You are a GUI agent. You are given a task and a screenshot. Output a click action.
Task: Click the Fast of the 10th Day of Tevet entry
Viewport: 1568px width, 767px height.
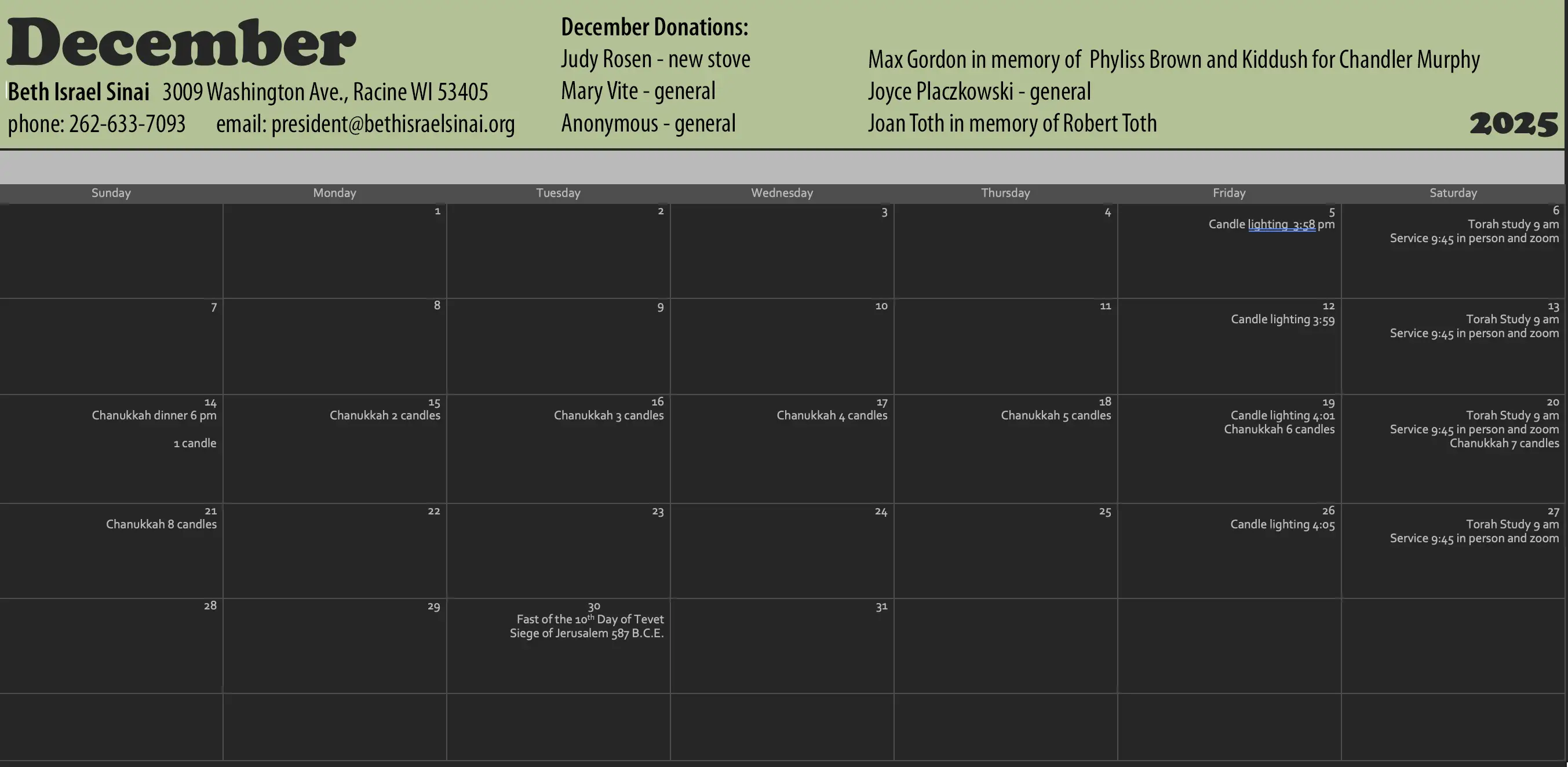click(589, 620)
